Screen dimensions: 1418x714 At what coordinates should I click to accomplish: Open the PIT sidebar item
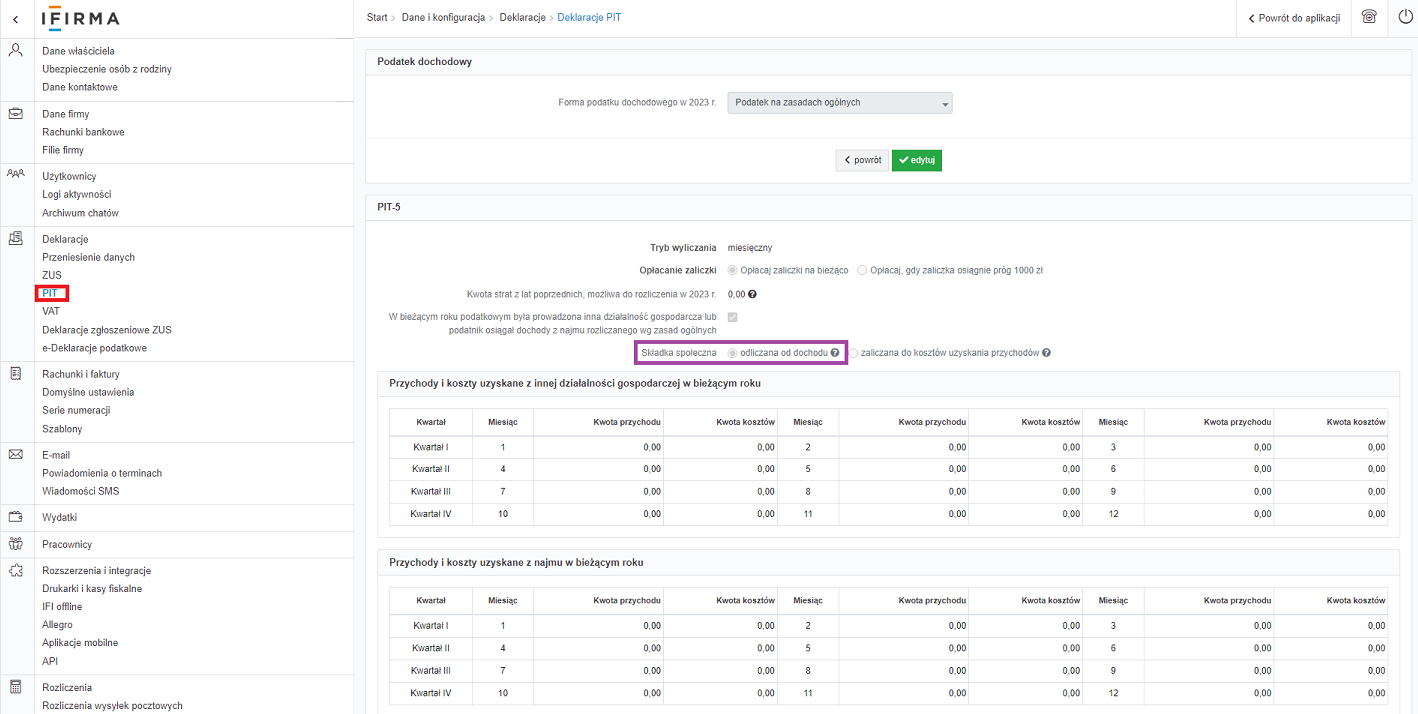(50, 293)
